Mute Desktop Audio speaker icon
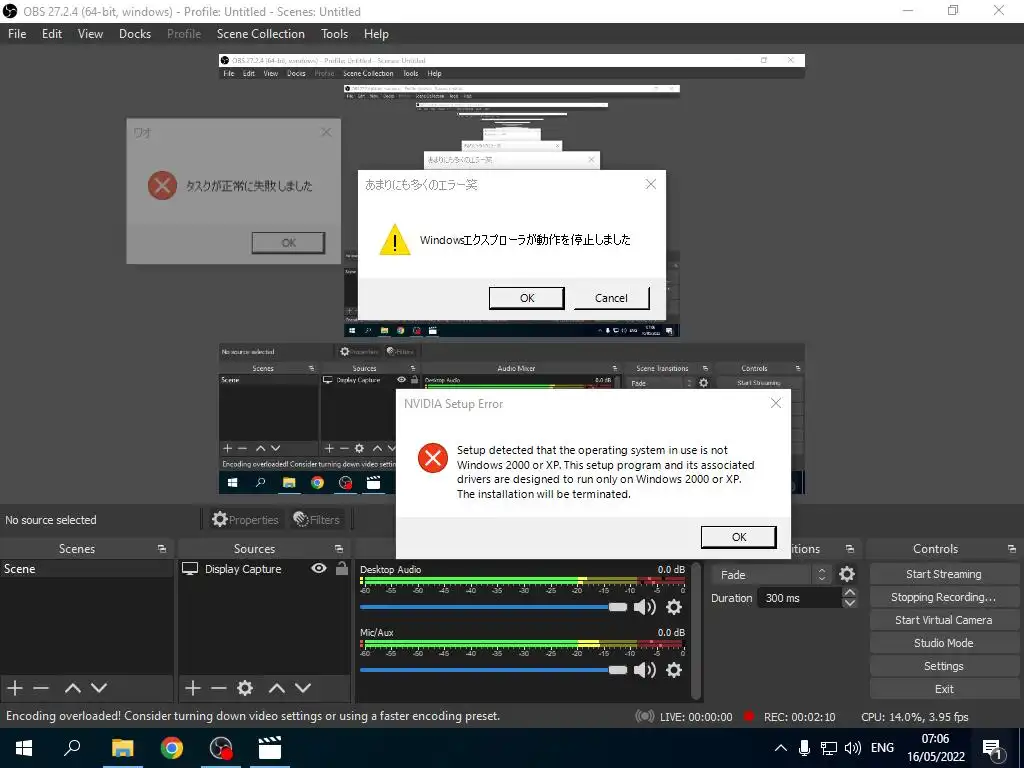This screenshot has height=768, width=1024. point(645,607)
